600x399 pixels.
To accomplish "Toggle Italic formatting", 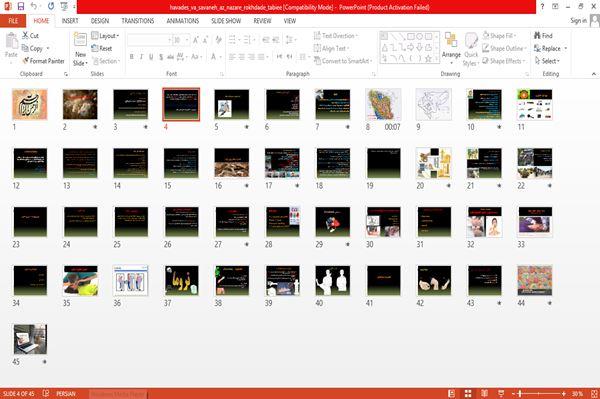I will [141, 57].
